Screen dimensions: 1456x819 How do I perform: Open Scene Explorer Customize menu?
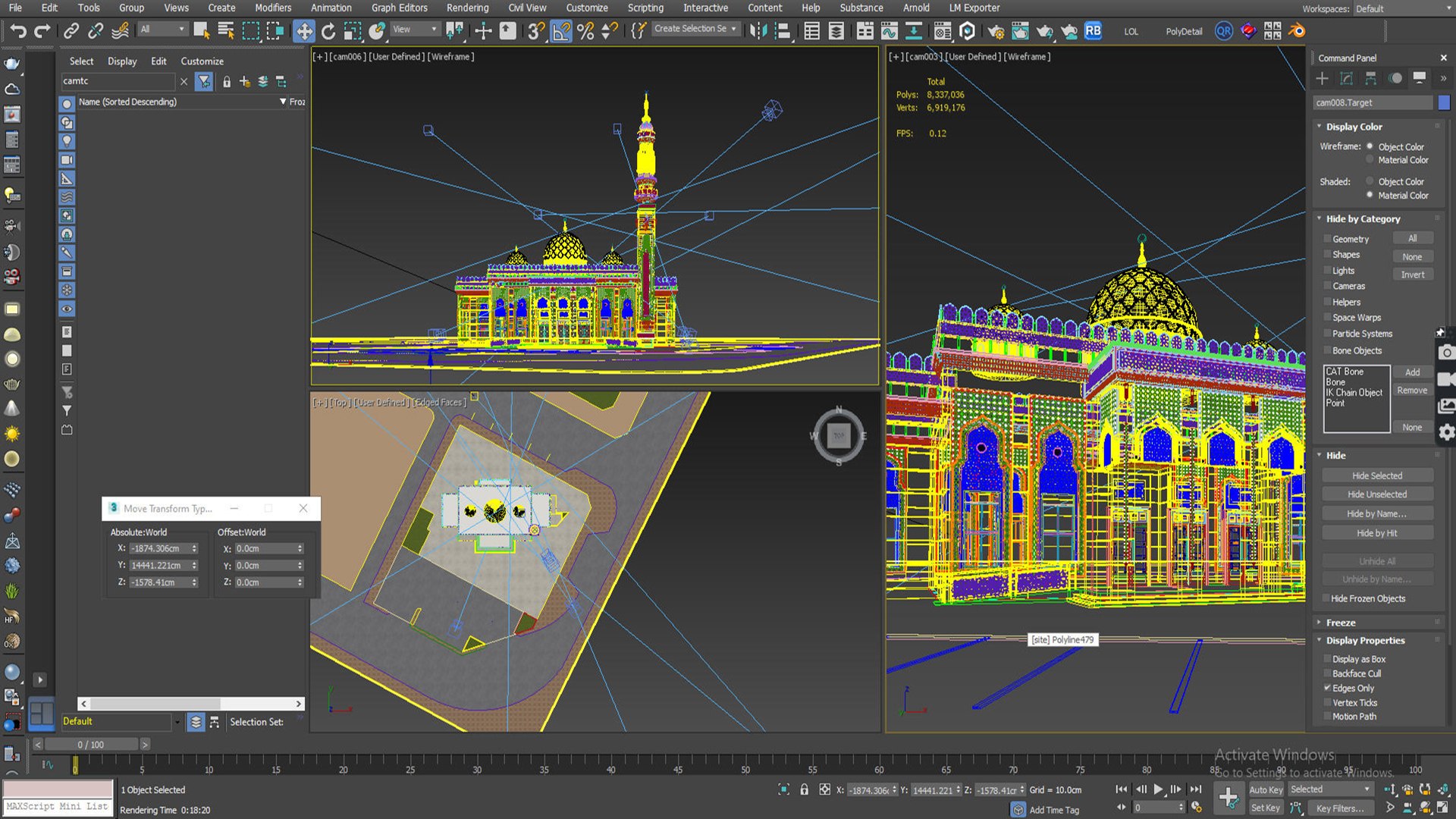coord(202,61)
